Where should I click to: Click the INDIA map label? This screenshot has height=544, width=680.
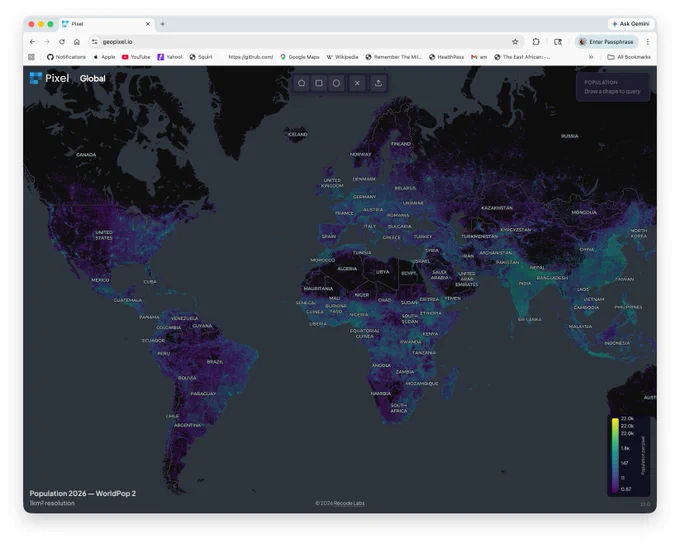click(525, 283)
